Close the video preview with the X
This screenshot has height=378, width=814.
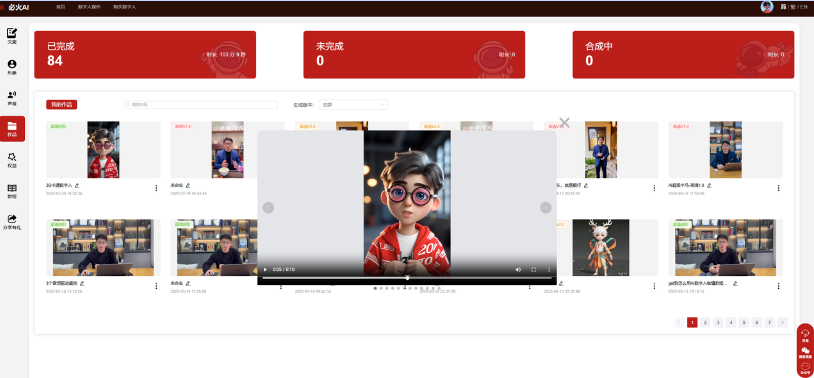[x=564, y=123]
